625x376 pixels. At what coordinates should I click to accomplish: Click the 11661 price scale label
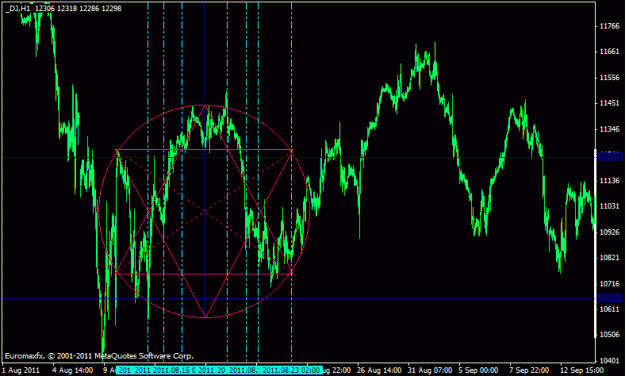pos(610,52)
